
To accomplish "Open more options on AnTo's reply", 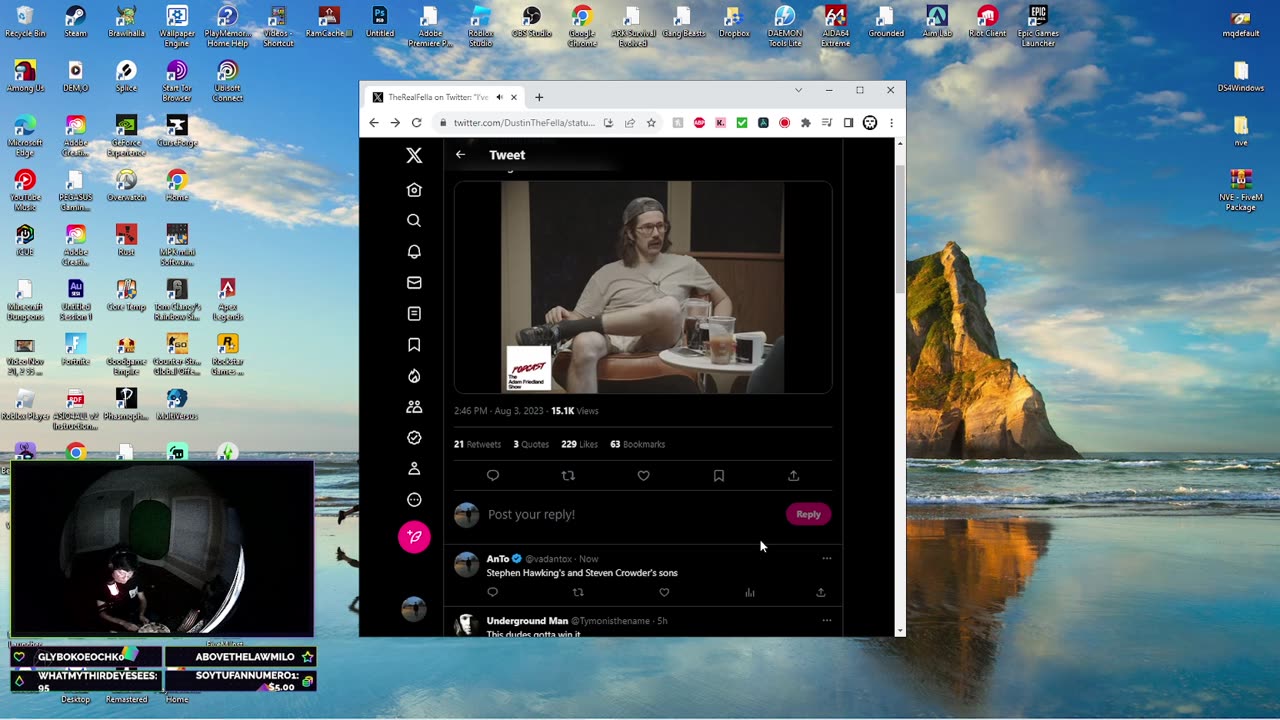I will [x=826, y=558].
